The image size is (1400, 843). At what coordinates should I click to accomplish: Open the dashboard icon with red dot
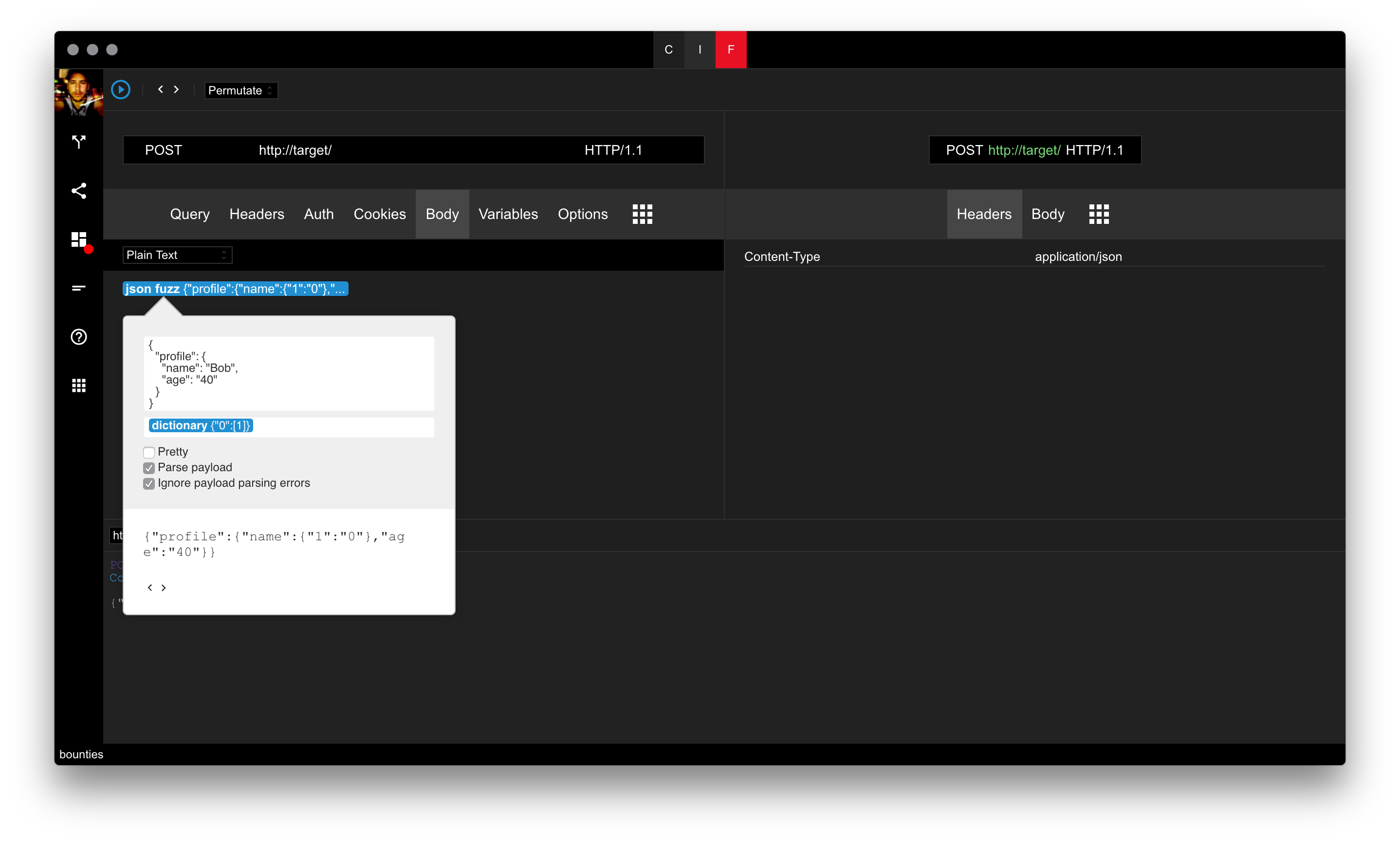click(x=79, y=240)
